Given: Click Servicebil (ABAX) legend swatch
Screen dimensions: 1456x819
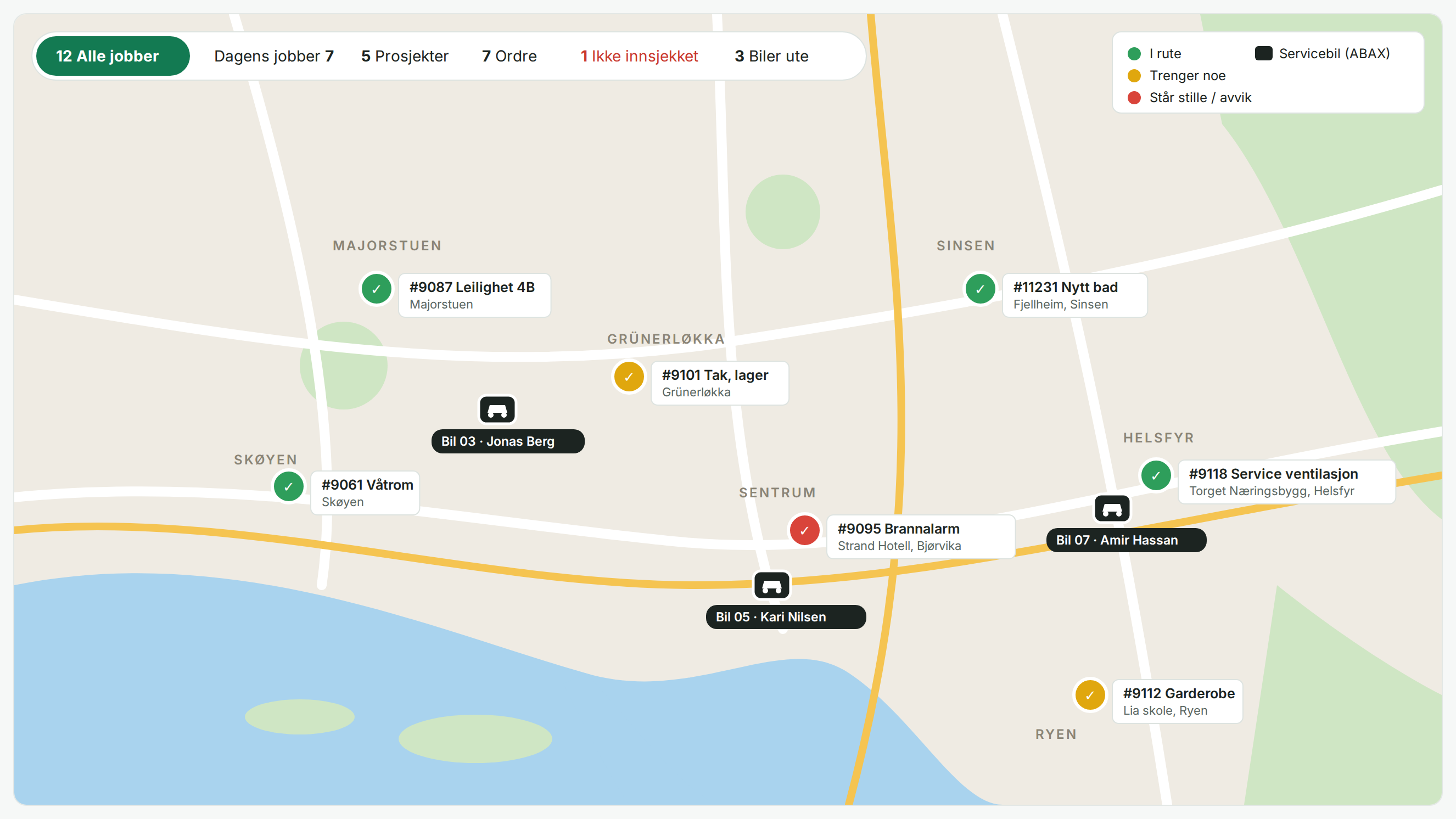Looking at the screenshot, I should pos(1263,53).
